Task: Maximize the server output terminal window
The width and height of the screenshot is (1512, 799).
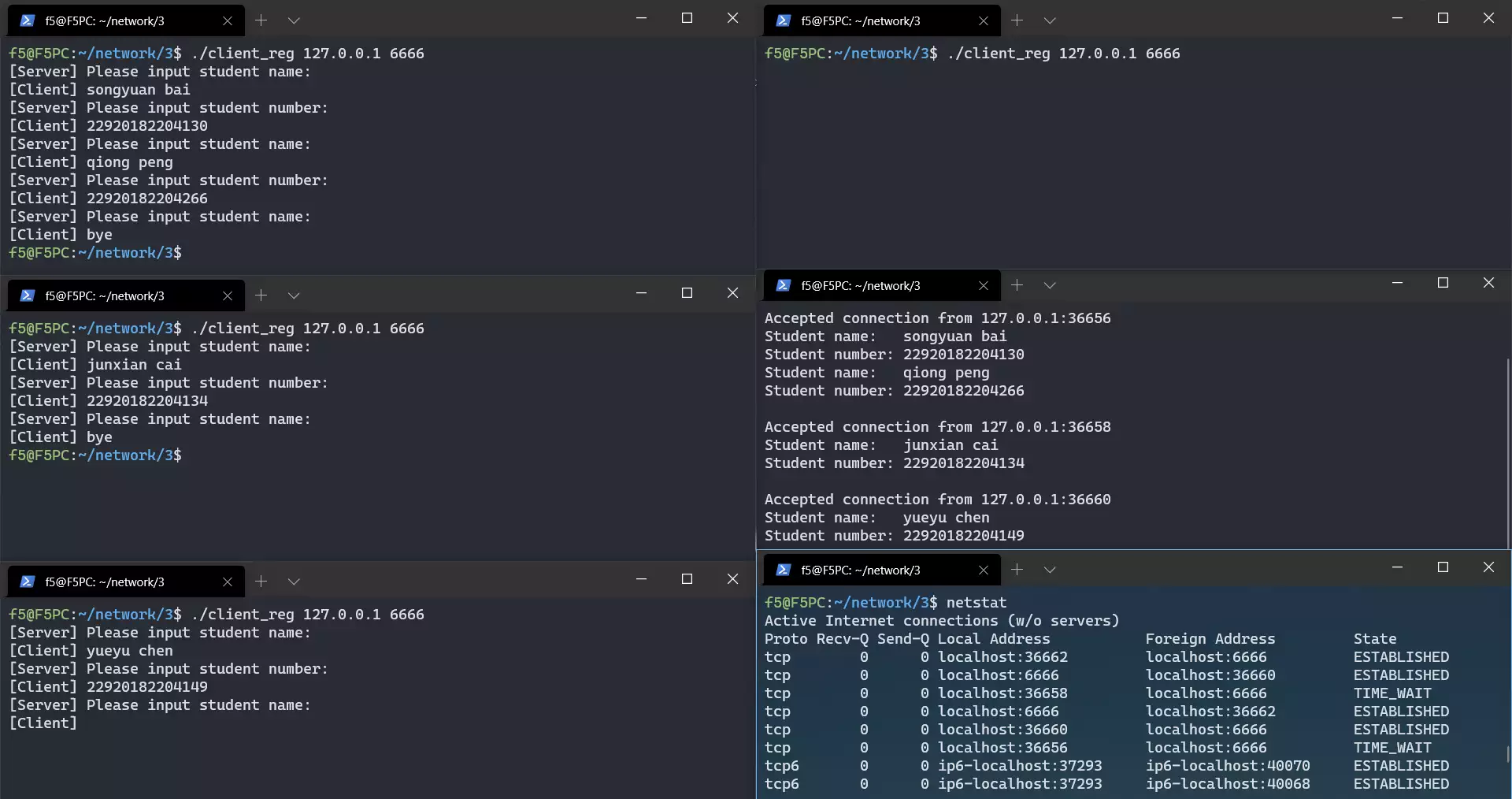Action: pyautogui.click(x=1443, y=283)
